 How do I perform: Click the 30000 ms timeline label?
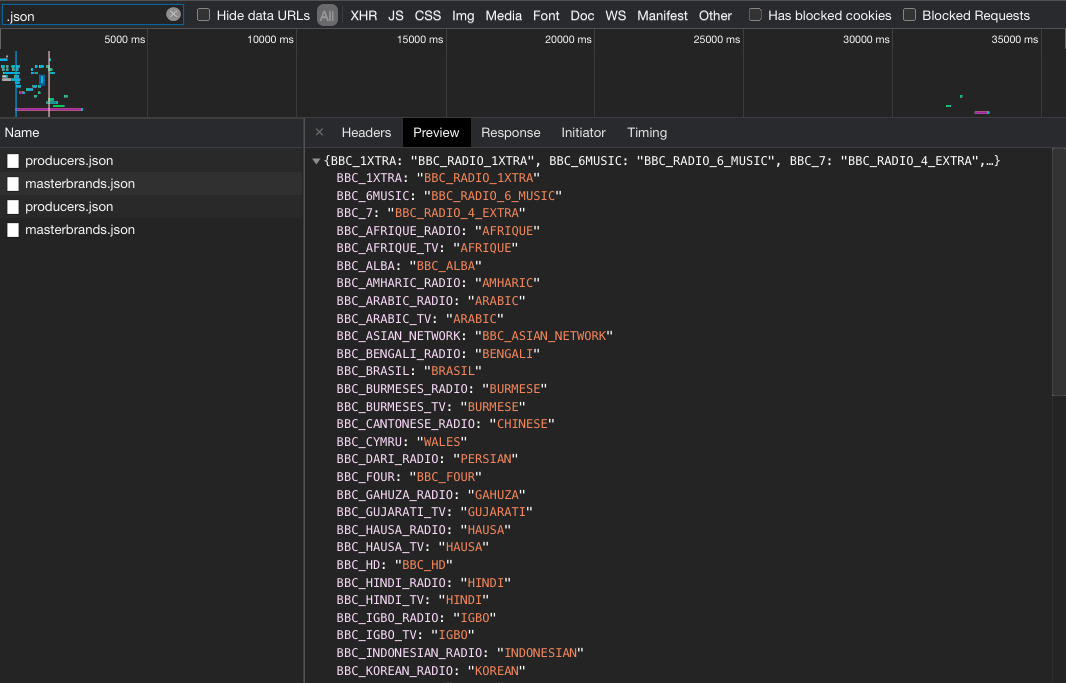[866, 39]
